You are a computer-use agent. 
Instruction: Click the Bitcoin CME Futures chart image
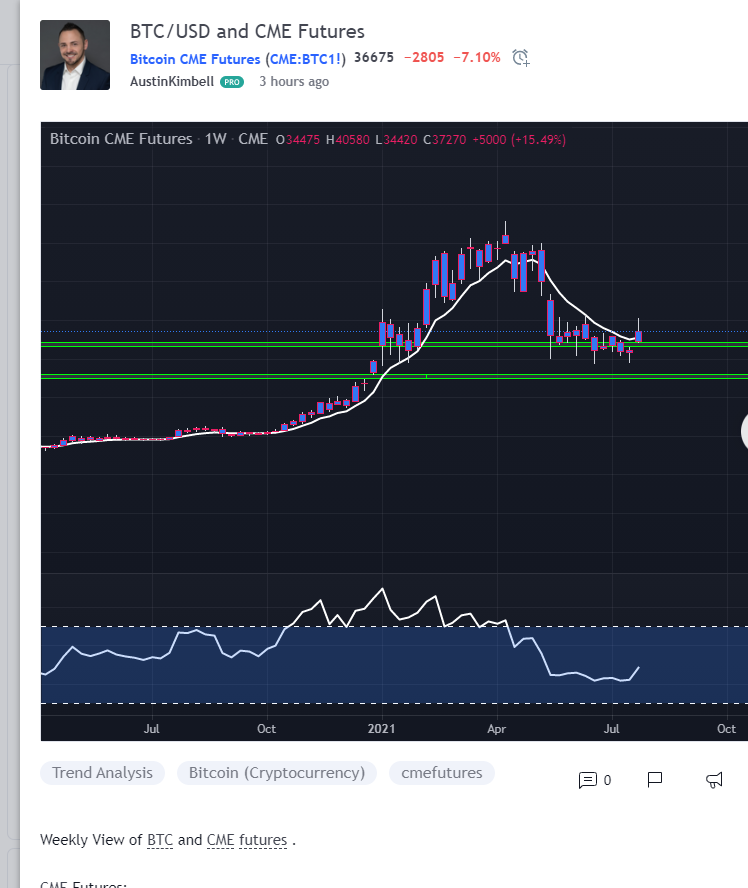[x=394, y=431]
